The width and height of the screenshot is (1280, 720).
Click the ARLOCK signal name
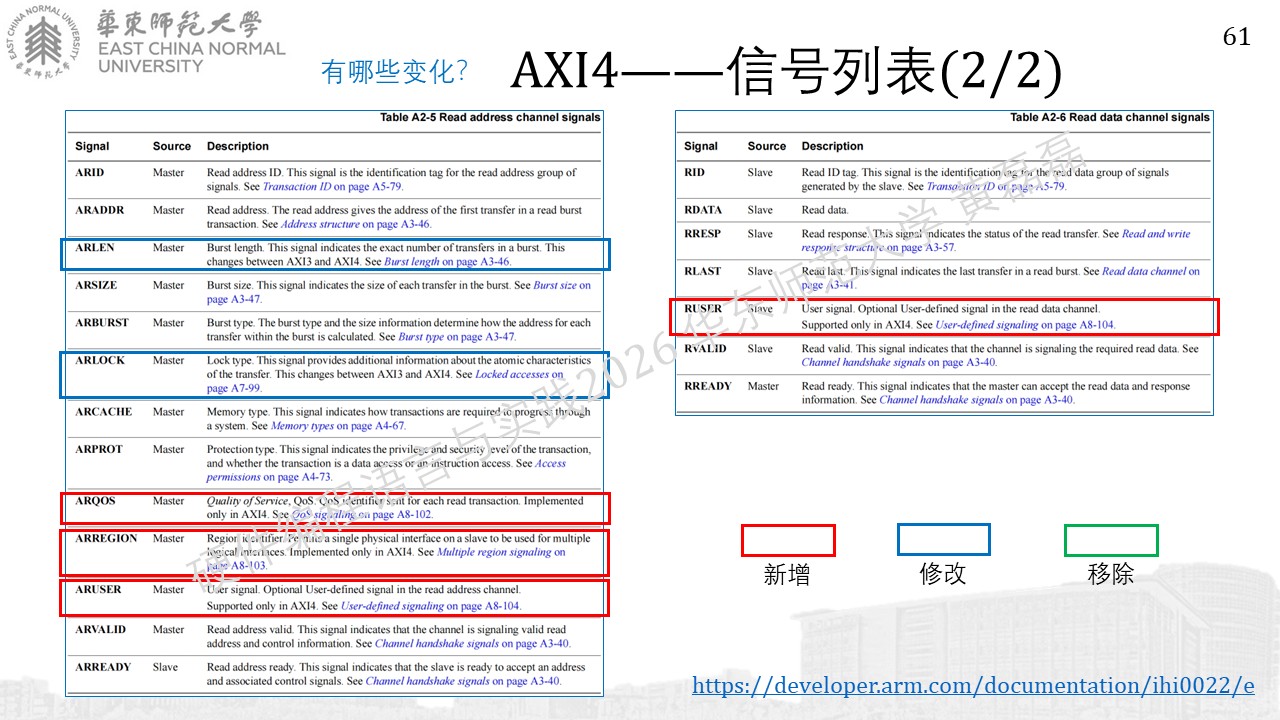pyautogui.click(x=100, y=360)
